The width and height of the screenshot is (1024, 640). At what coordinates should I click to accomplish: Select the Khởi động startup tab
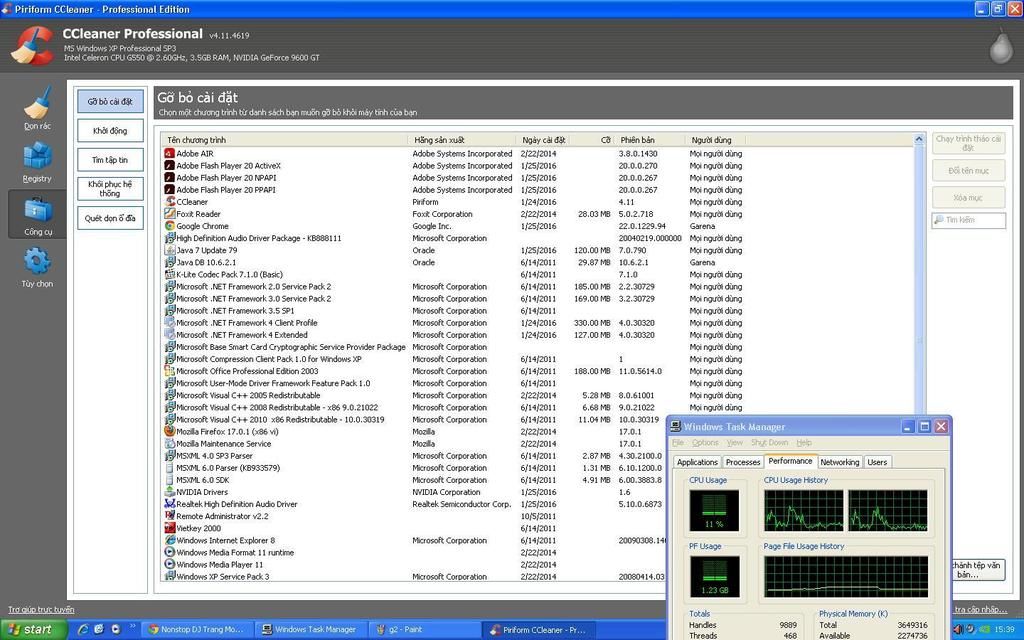110,131
